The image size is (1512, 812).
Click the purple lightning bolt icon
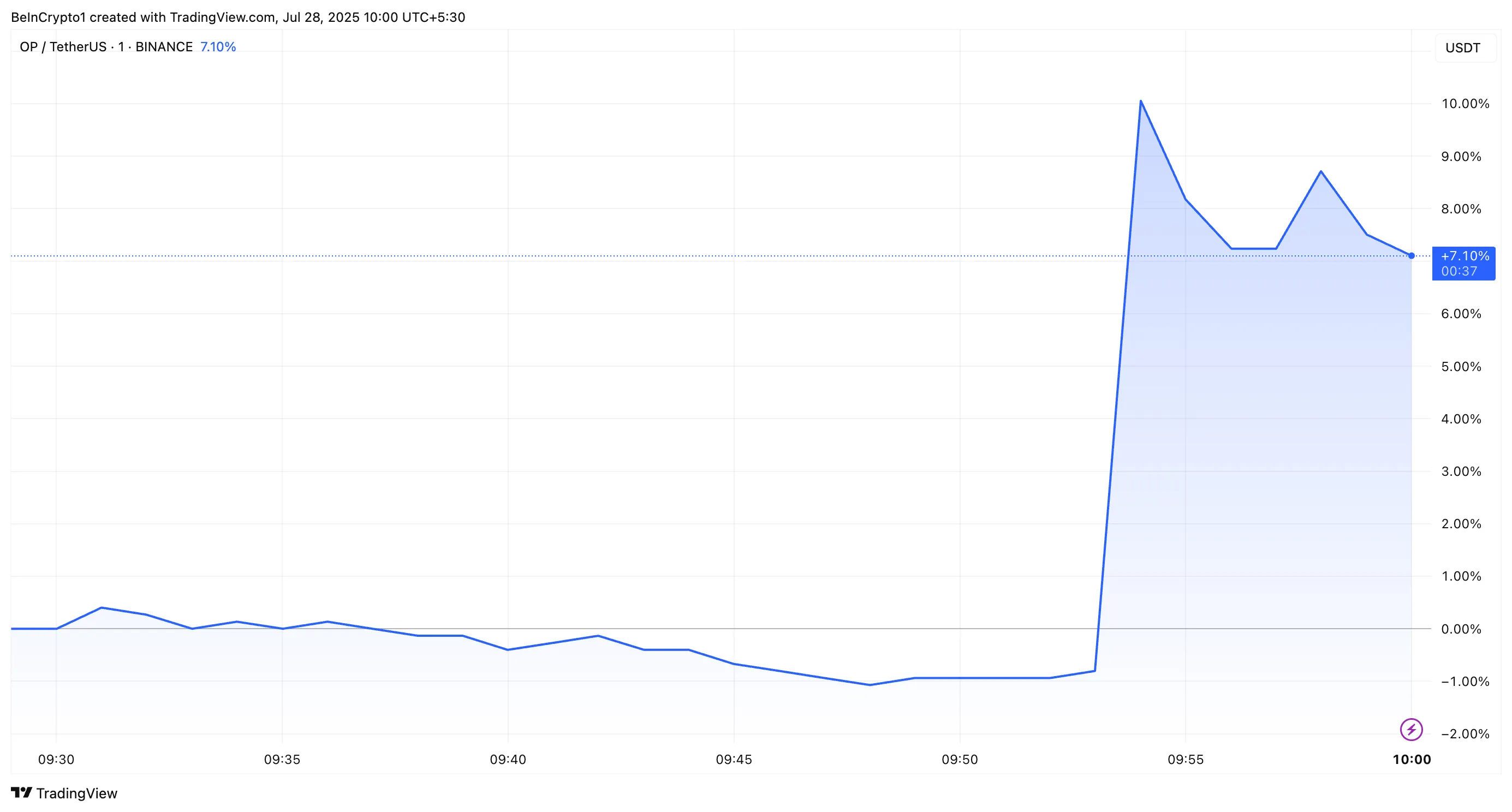click(1411, 730)
